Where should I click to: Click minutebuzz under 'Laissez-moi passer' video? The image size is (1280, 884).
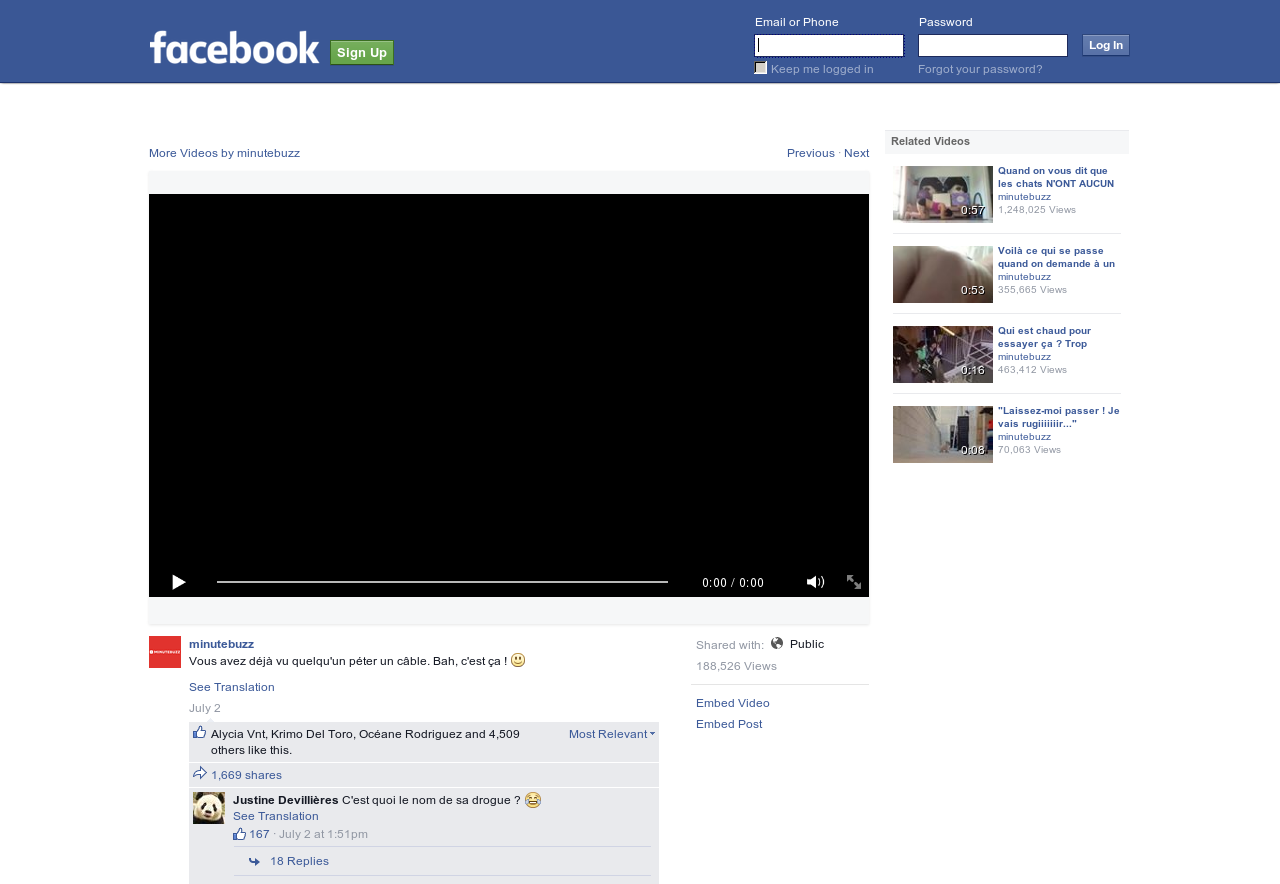click(1024, 437)
